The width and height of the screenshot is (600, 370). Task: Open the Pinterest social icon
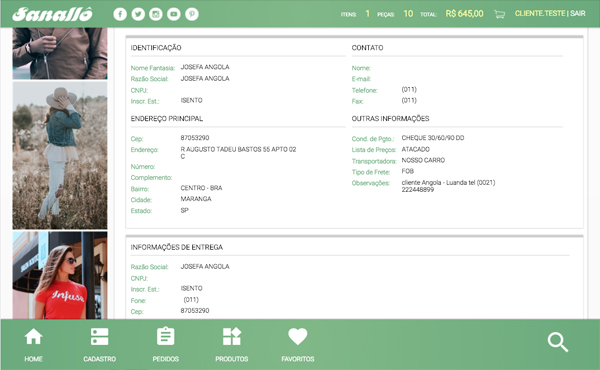(192, 14)
